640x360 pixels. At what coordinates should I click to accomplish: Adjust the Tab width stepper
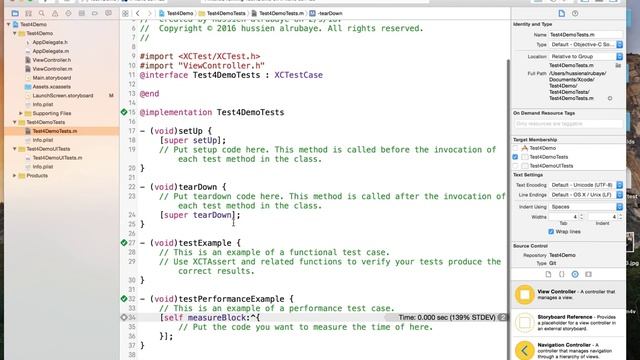(x=582, y=217)
